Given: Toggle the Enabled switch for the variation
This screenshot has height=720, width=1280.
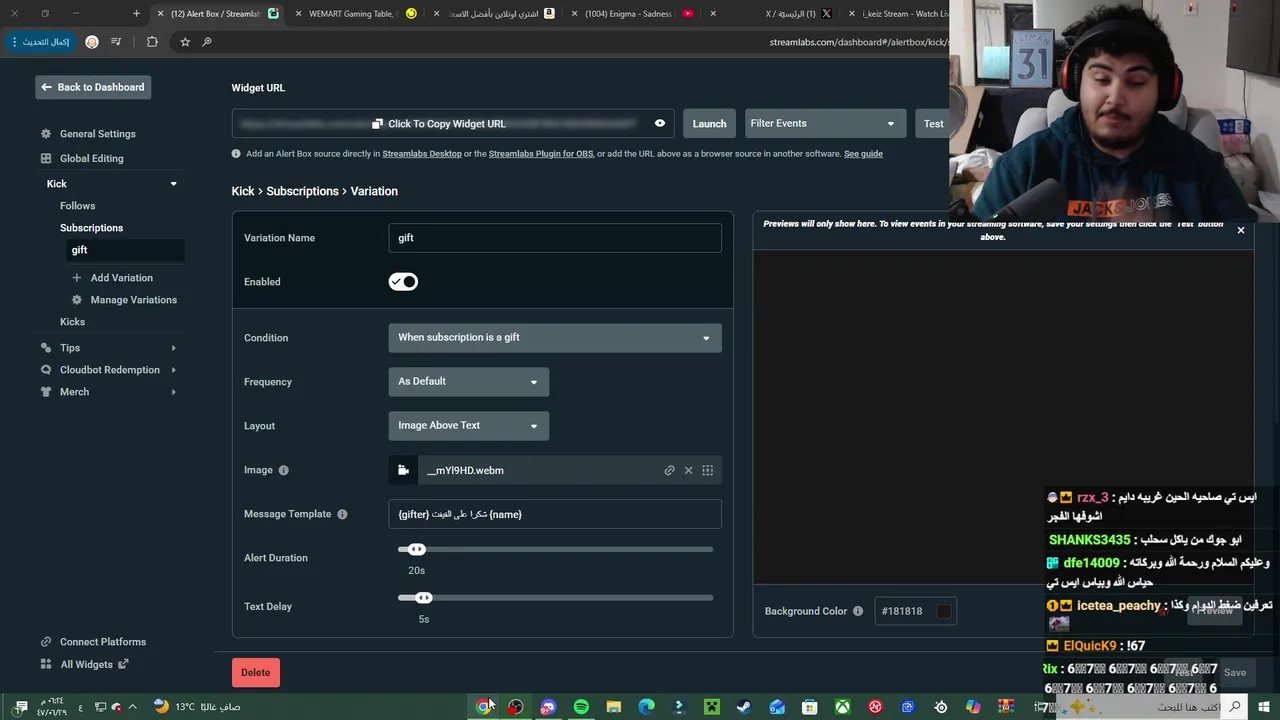Looking at the screenshot, I should 403,282.
